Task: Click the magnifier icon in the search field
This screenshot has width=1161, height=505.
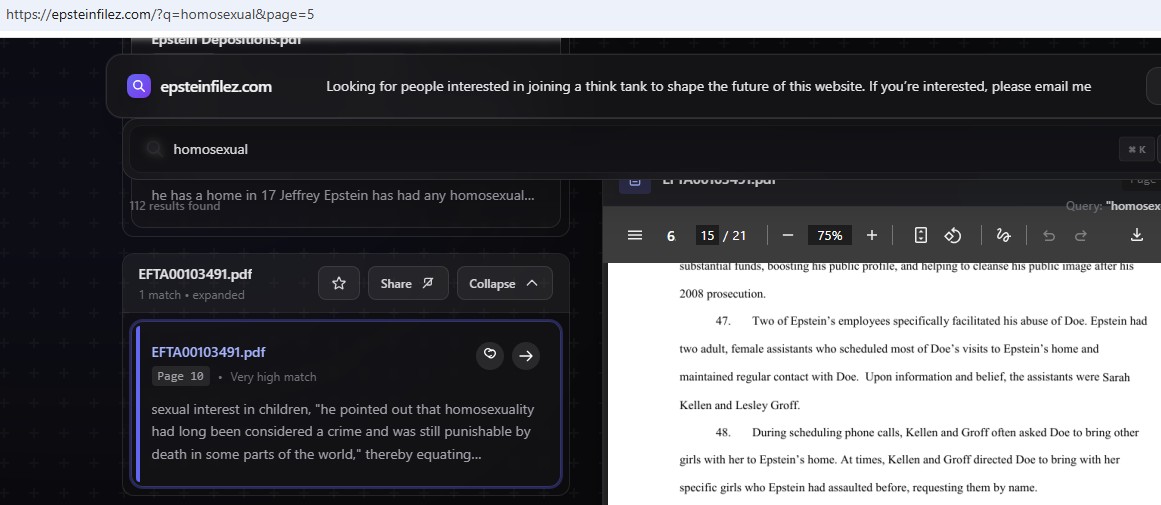Action: (154, 150)
